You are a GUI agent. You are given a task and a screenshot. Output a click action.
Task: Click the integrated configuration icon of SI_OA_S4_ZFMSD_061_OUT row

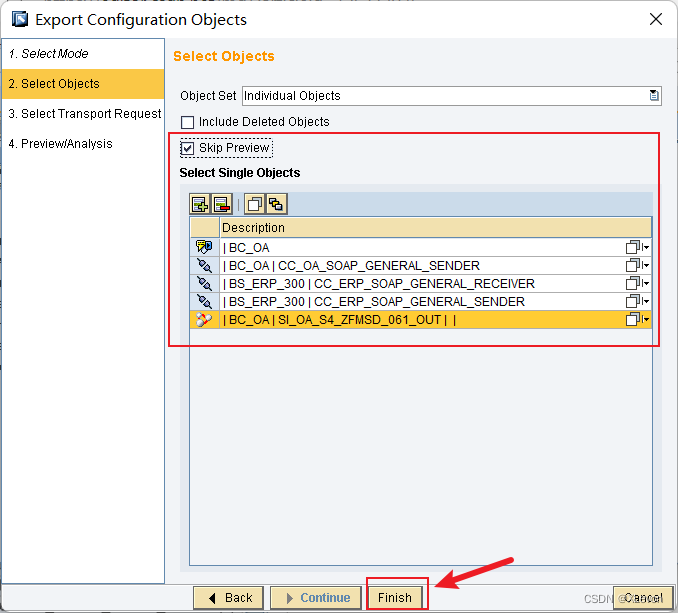point(204,319)
